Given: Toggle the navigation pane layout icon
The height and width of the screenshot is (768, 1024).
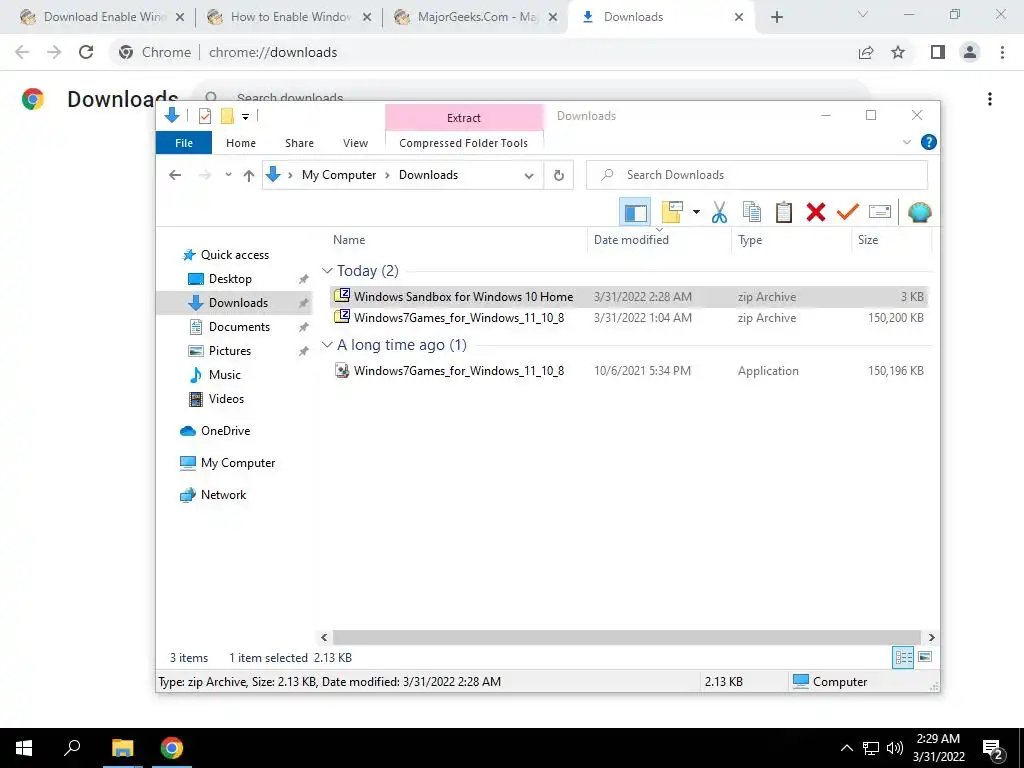Looking at the screenshot, I should pyautogui.click(x=635, y=212).
